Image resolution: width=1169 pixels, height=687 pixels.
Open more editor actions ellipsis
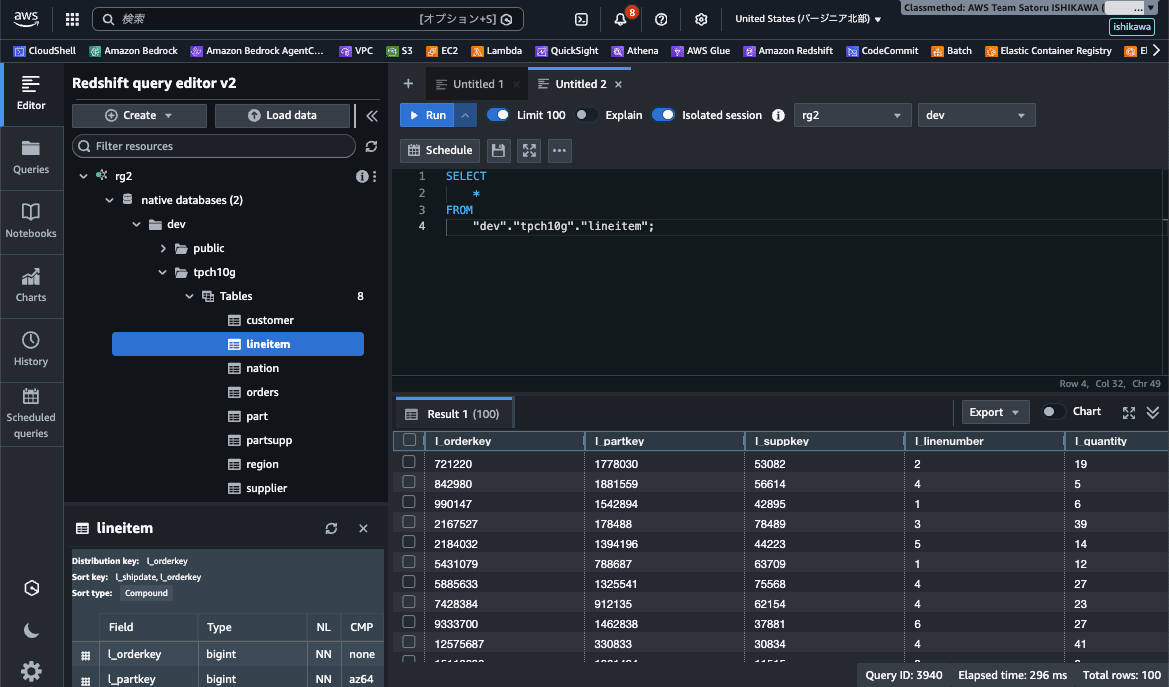(560, 151)
